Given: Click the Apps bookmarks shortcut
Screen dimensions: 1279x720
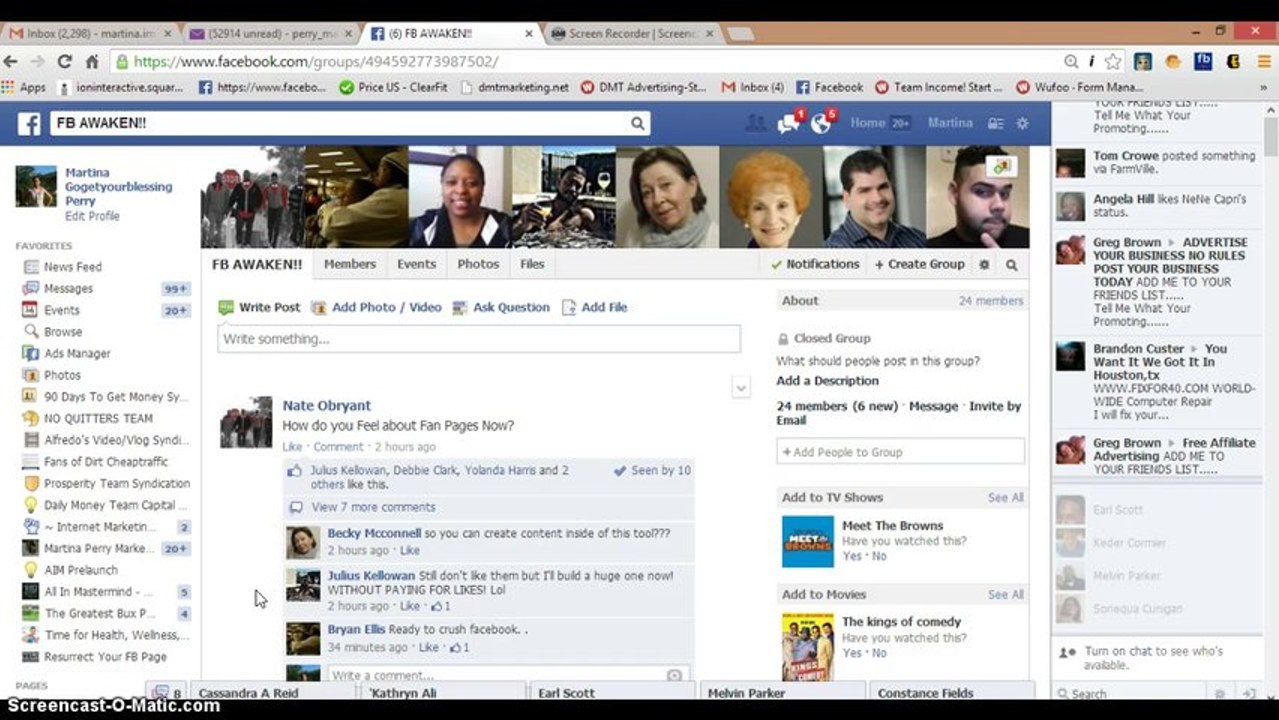Looking at the screenshot, I should [x=24, y=87].
